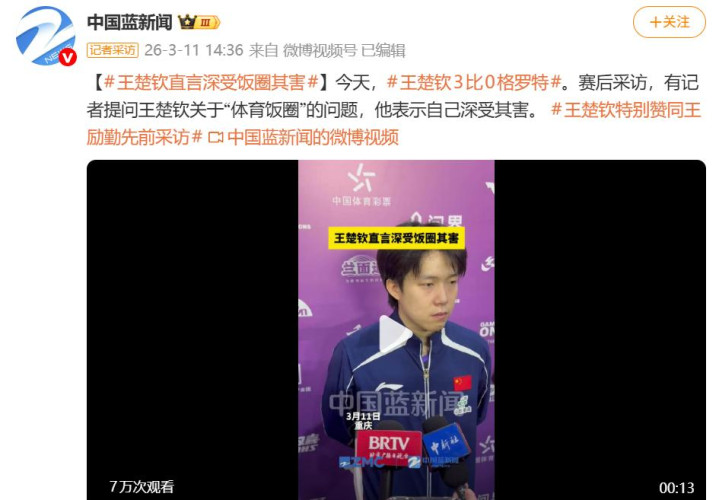Viewport: 719px width, 500px height.
Task: Follow the account with +关注 button
Action: pos(669,22)
